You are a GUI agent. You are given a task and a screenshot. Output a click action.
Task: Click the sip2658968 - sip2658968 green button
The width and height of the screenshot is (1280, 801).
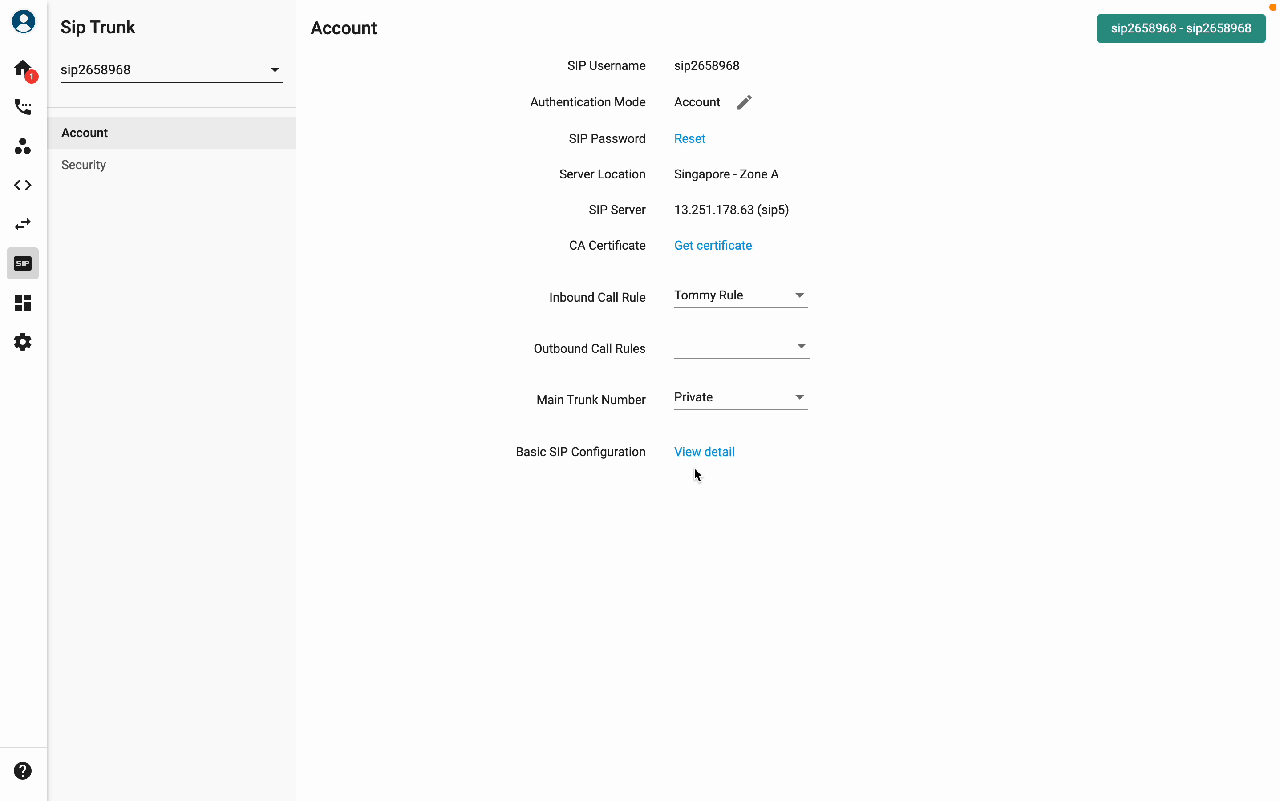click(x=1181, y=28)
